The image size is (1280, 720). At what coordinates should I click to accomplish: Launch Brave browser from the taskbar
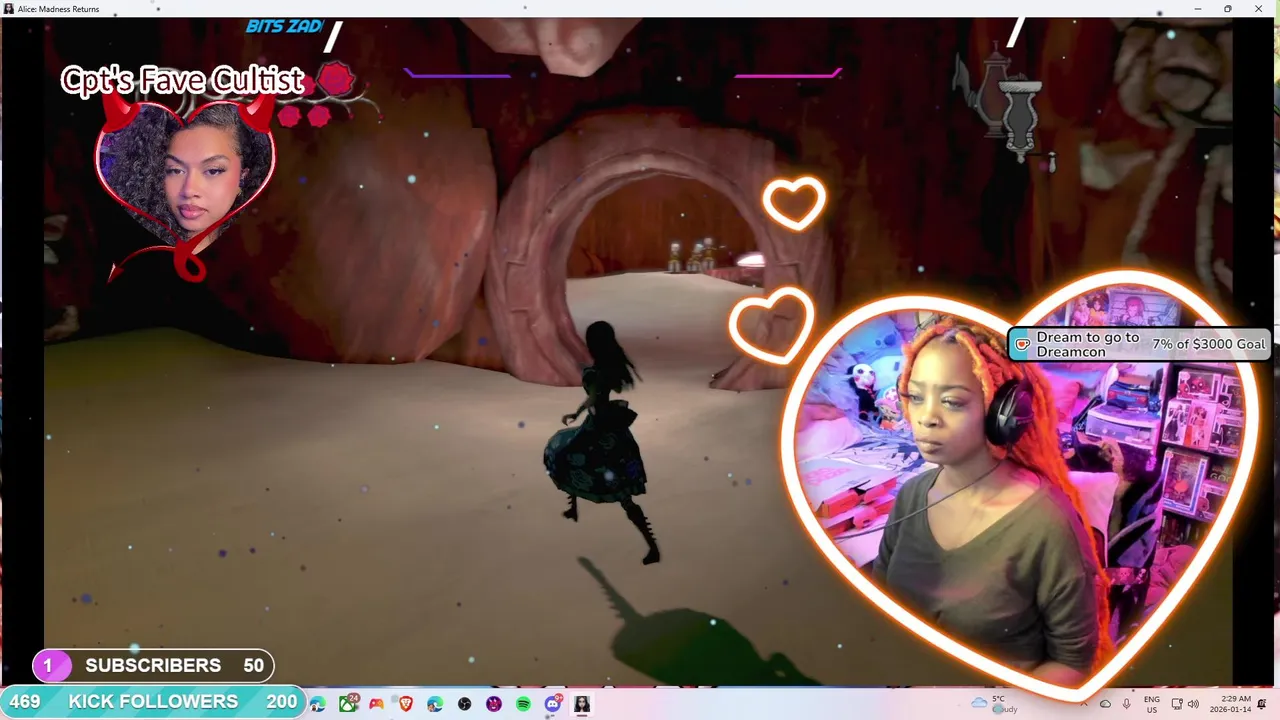click(x=406, y=704)
